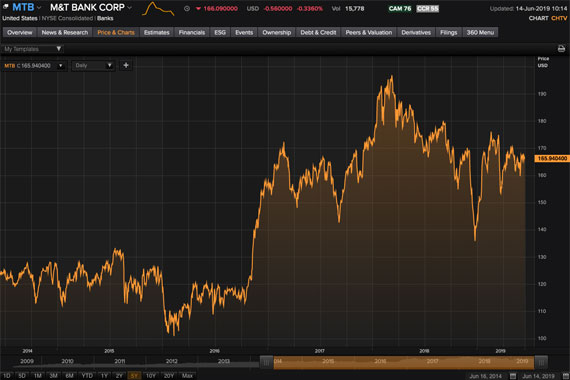Image resolution: width=570 pixels, height=380 pixels.
Task: Click the right handle of range slider
Action: click(541, 362)
